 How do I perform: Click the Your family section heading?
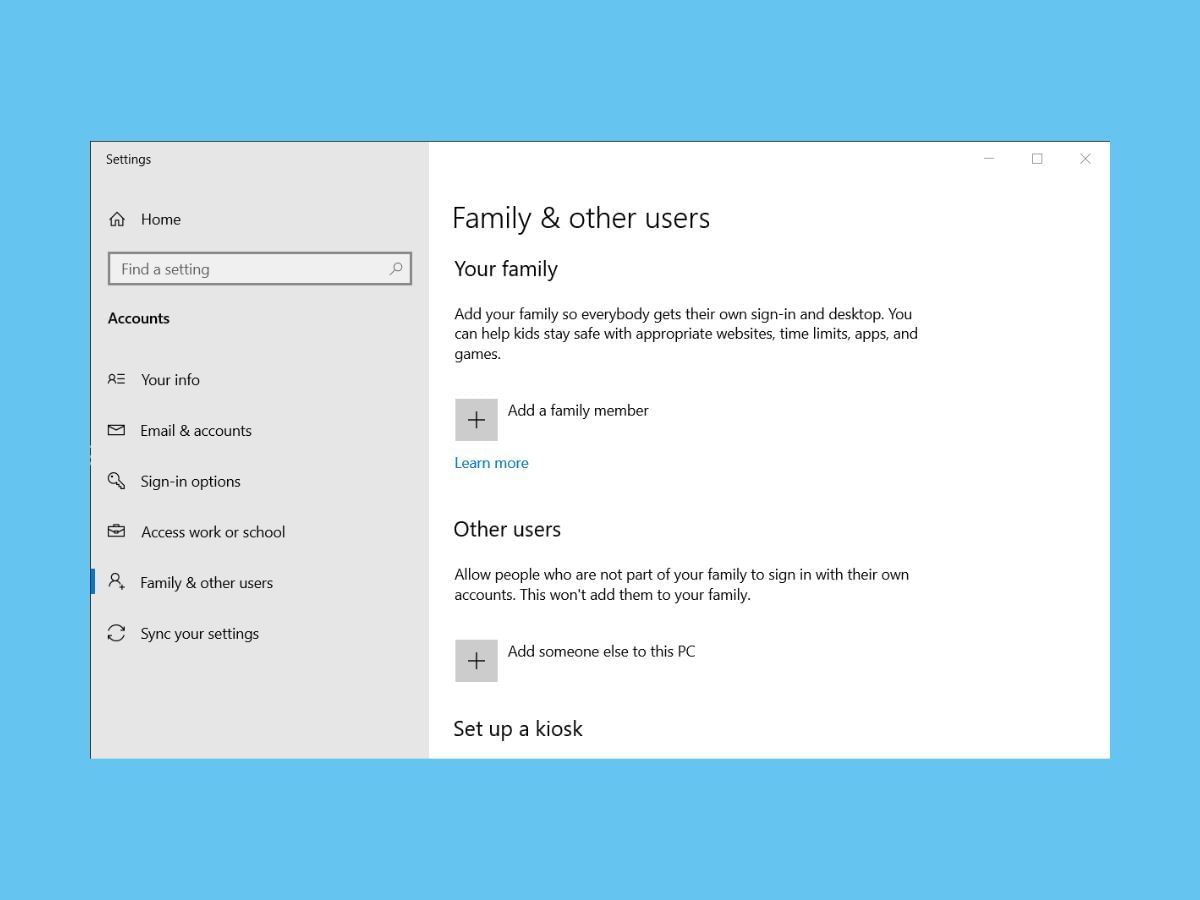(x=506, y=268)
